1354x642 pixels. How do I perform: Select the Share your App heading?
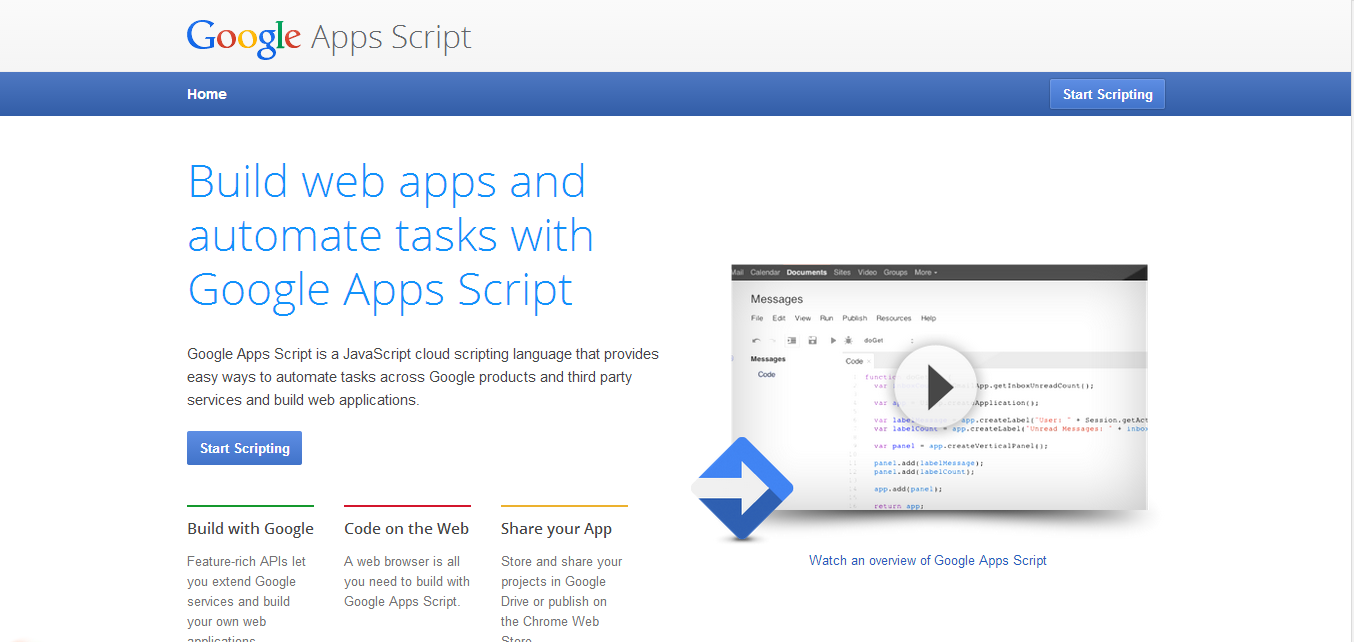[556, 529]
